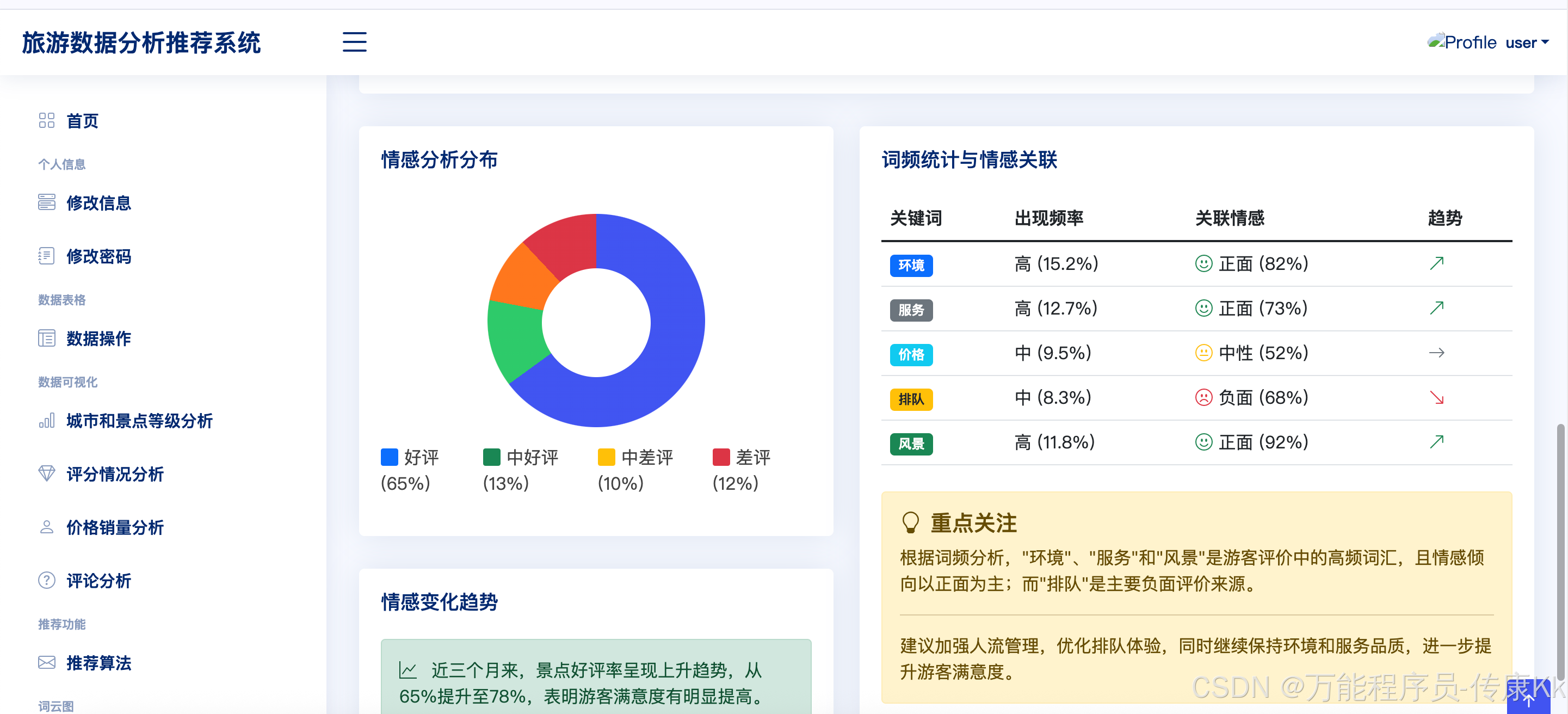The image size is (1568, 714).
Task: Click the diamond icon beside 评分情况分析
Action: [46, 473]
